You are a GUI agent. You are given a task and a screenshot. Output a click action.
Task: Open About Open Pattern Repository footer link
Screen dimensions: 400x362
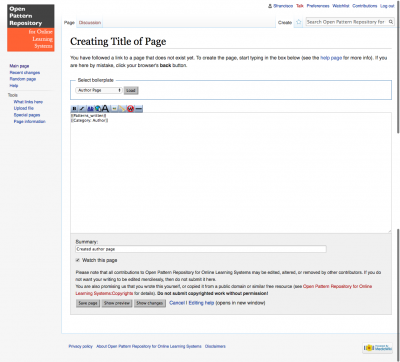tap(149, 346)
